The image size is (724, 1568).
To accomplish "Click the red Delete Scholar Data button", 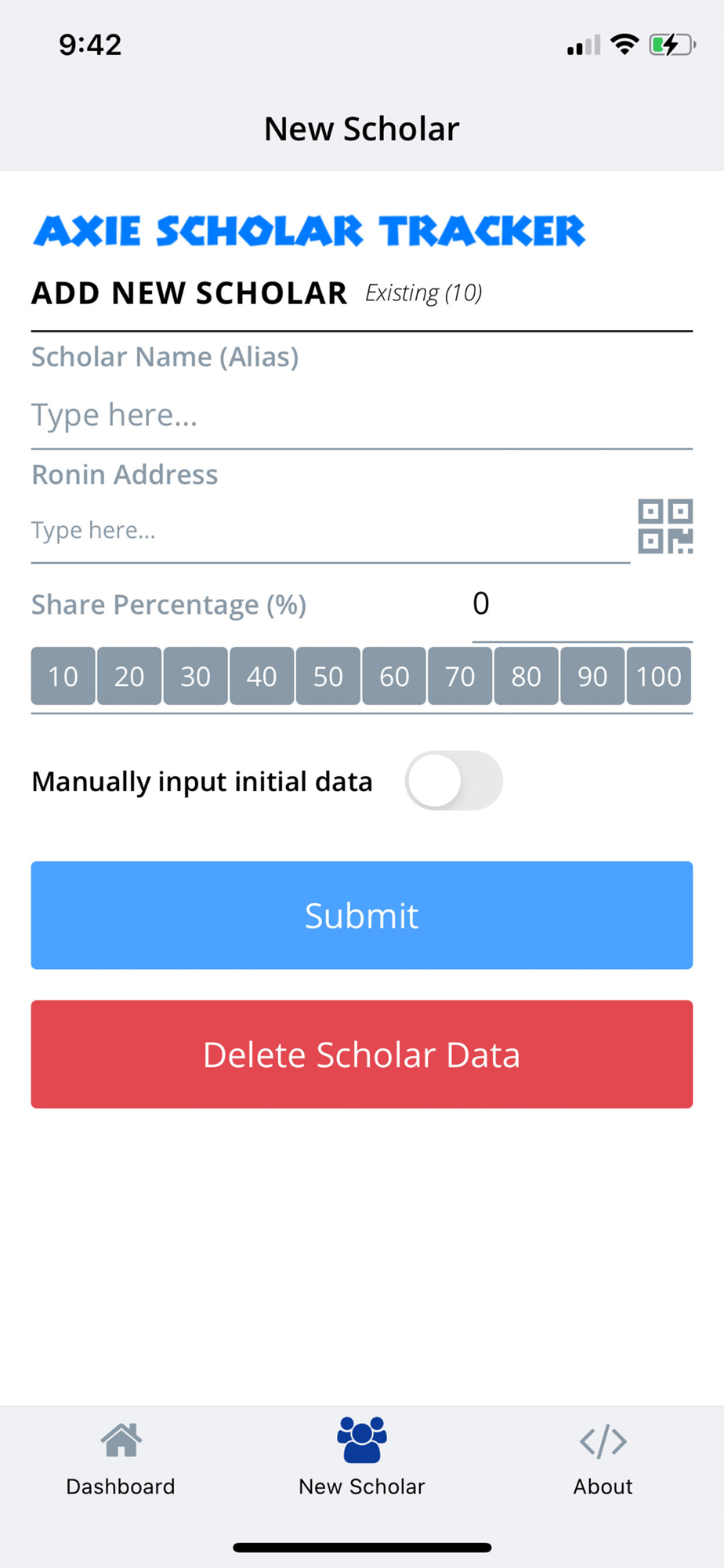I will click(x=362, y=1054).
